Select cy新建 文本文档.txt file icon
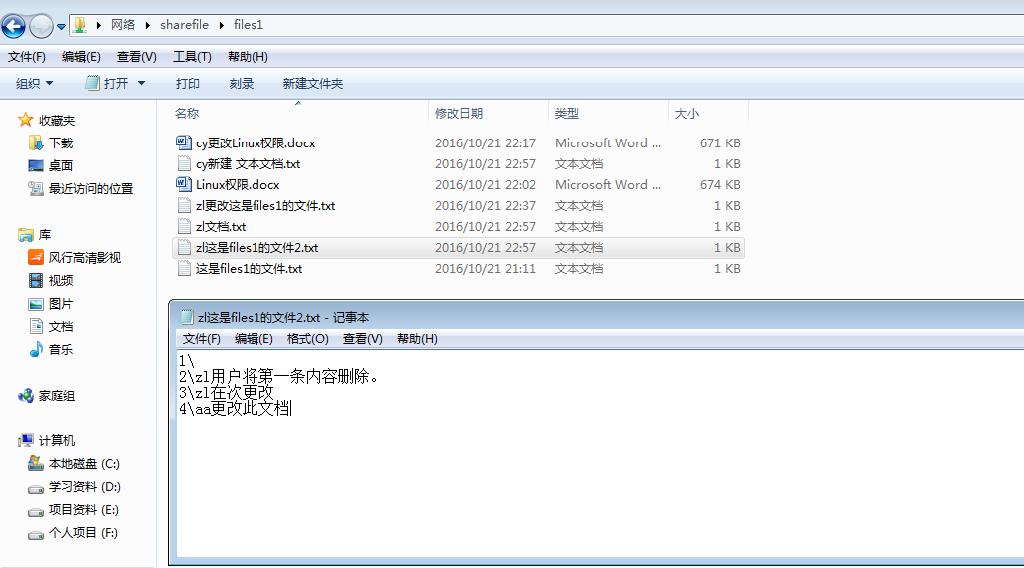Screen dimensions: 1024x568 tap(184, 163)
